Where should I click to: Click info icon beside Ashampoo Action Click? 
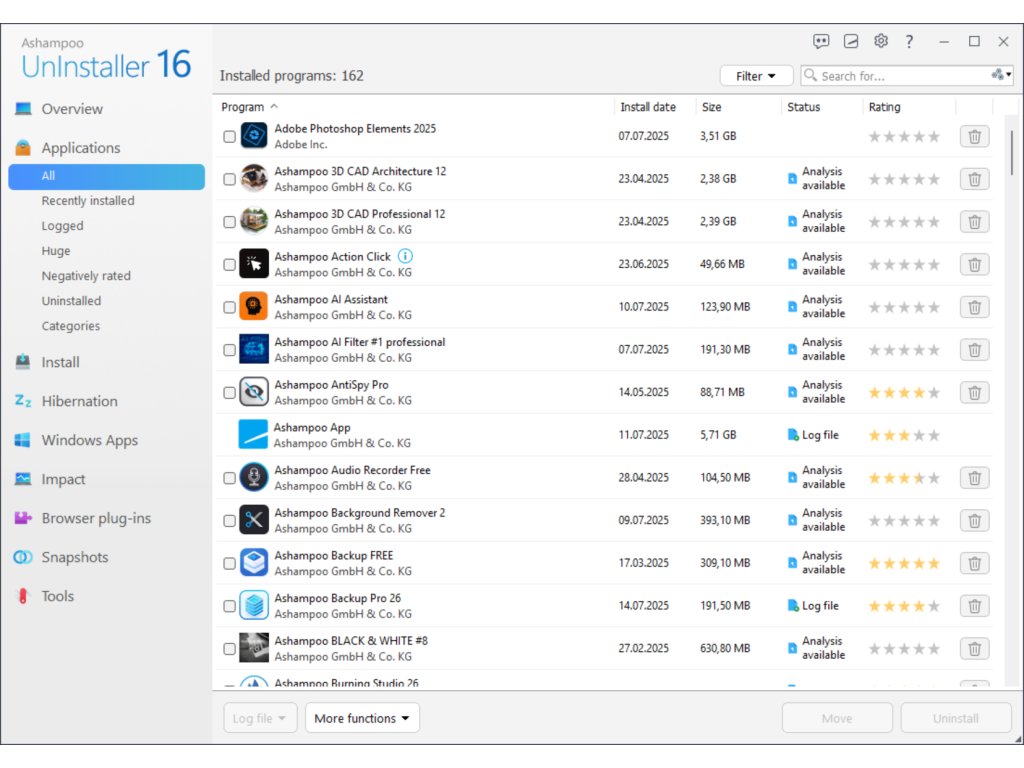tap(405, 256)
